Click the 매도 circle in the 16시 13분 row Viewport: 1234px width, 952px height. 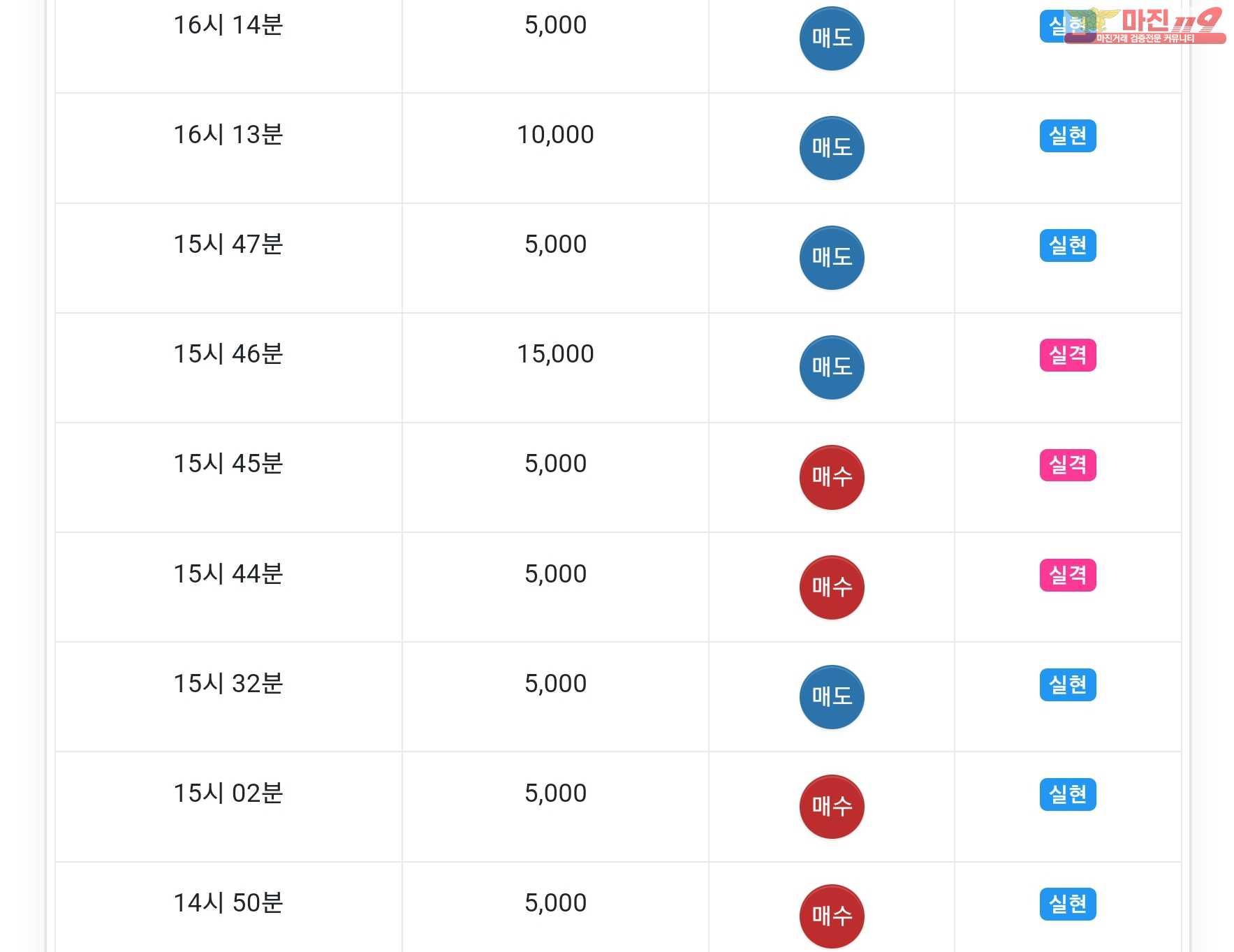(831, 148)
